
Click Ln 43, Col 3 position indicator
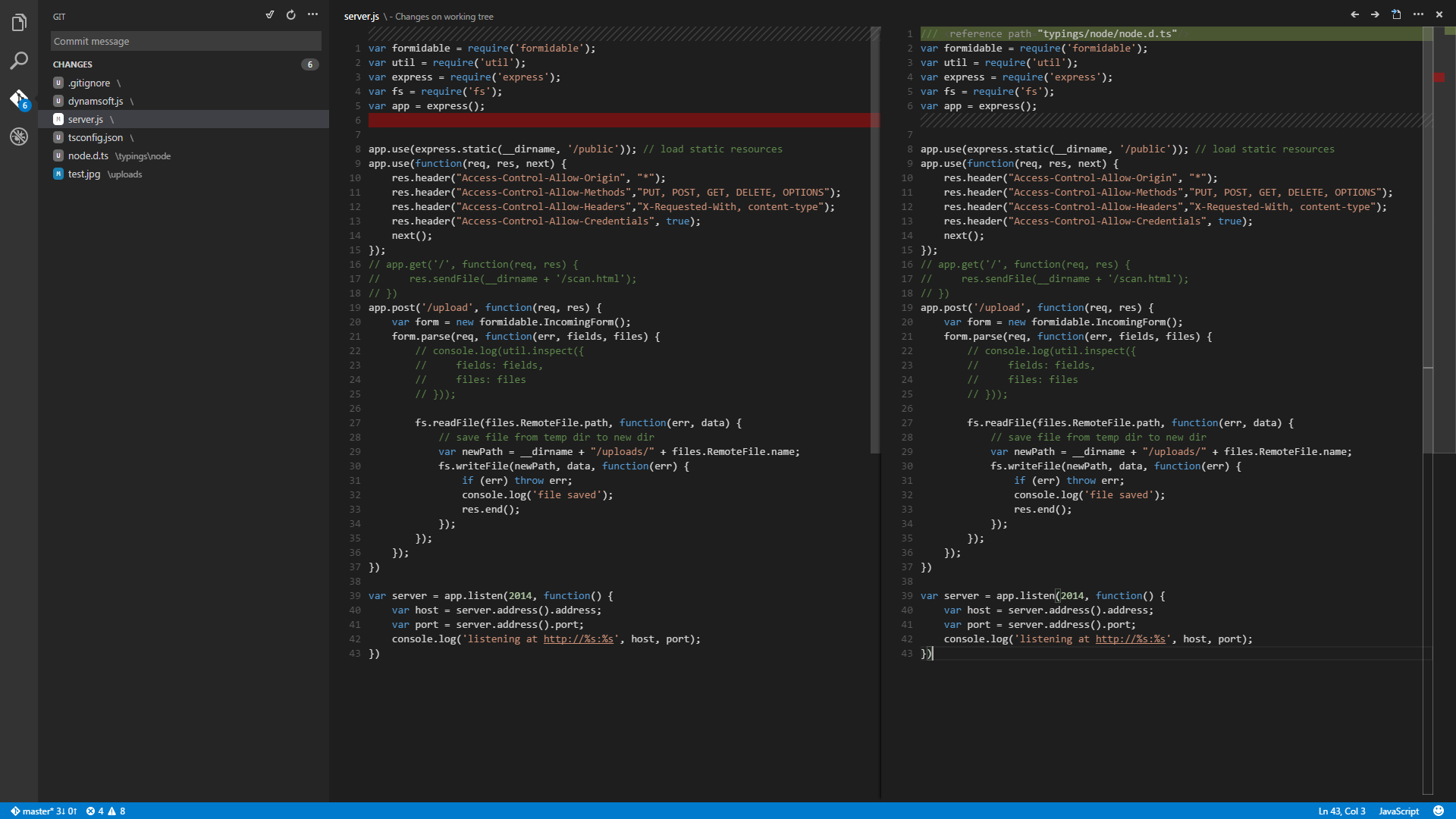point(1341,811)
